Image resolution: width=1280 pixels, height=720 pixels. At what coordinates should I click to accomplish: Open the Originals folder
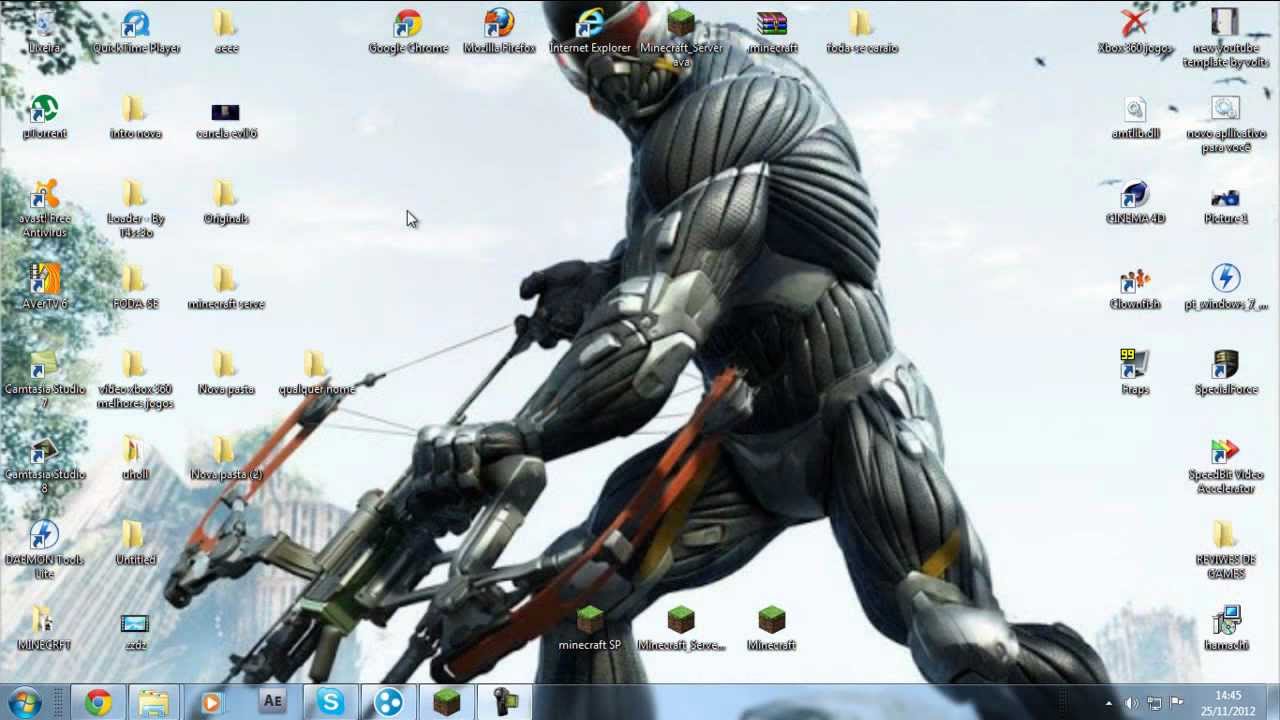226,202
